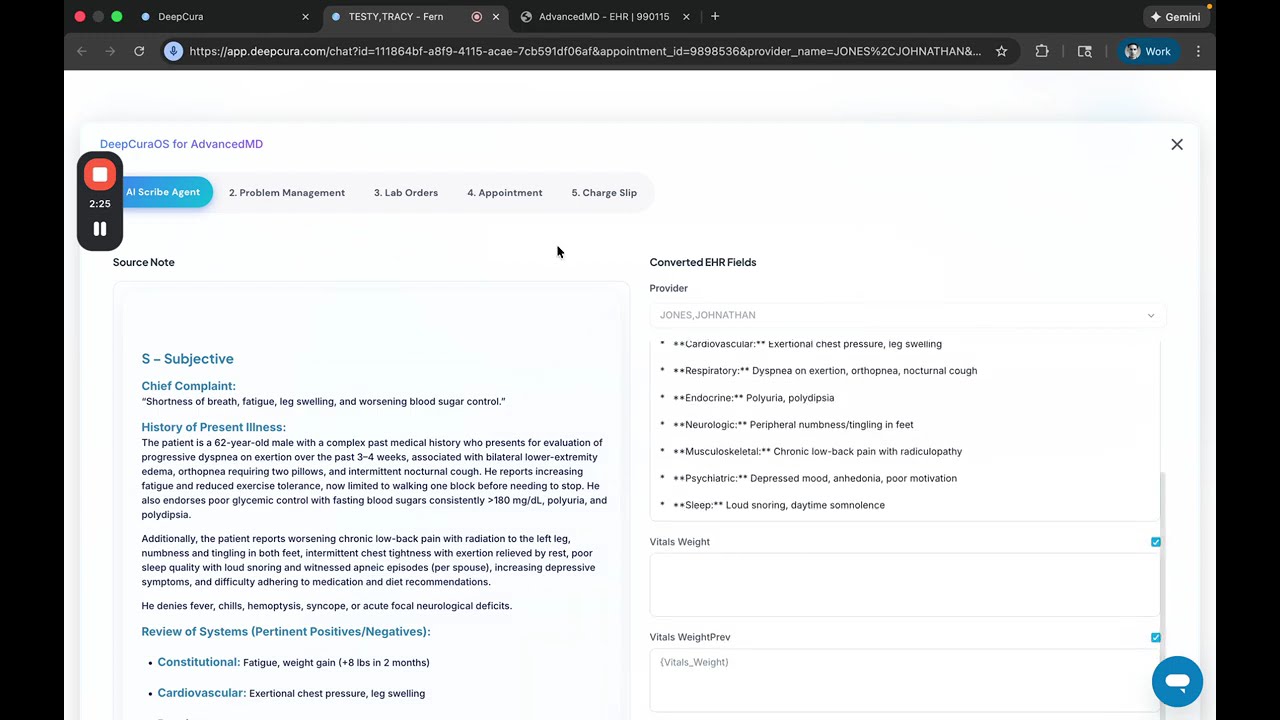Select the Constitutional fatigue line
Viewport: 1280px width, 720px height.
(x=293, y=662)
